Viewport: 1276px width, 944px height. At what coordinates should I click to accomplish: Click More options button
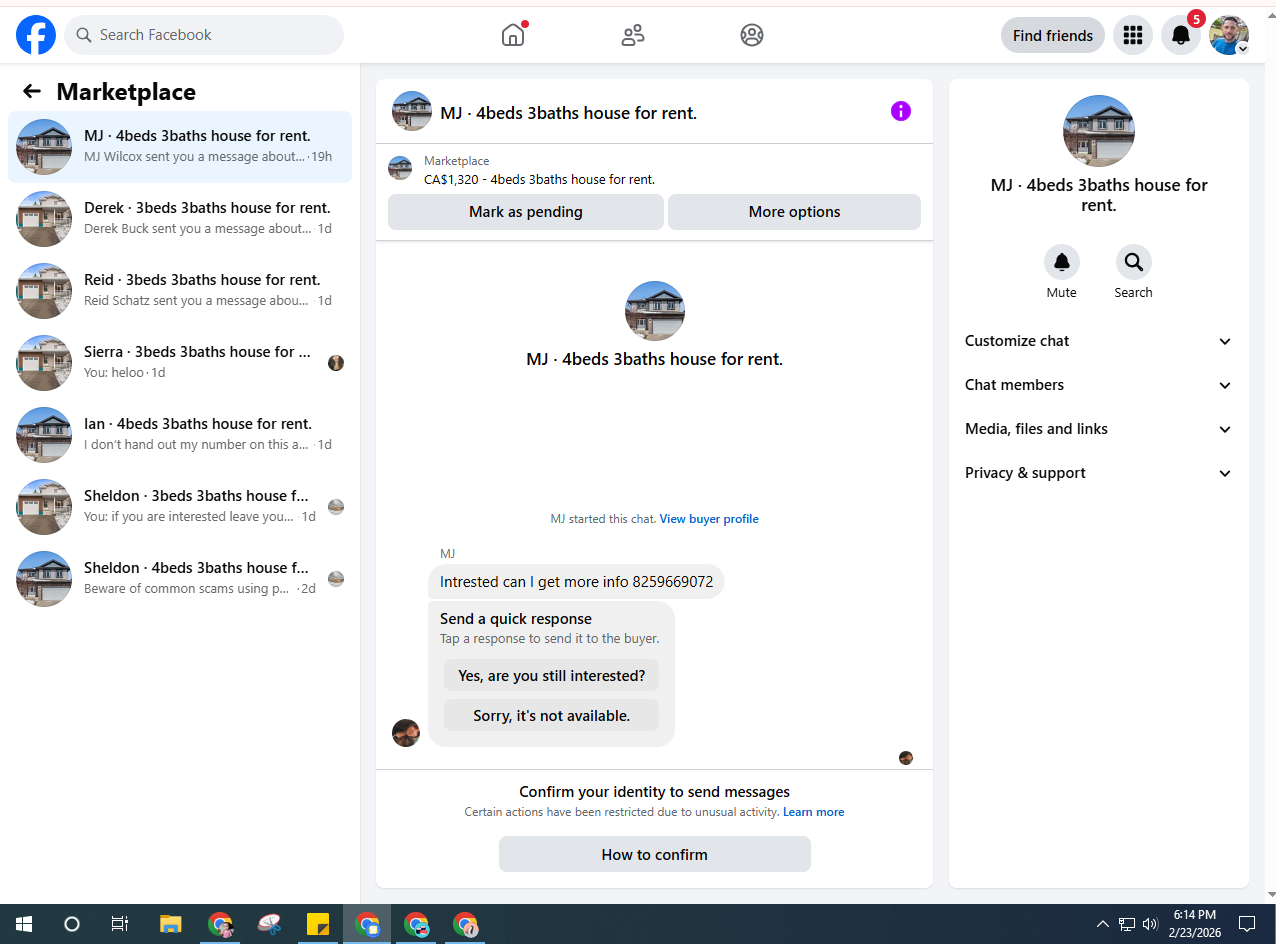794,212
